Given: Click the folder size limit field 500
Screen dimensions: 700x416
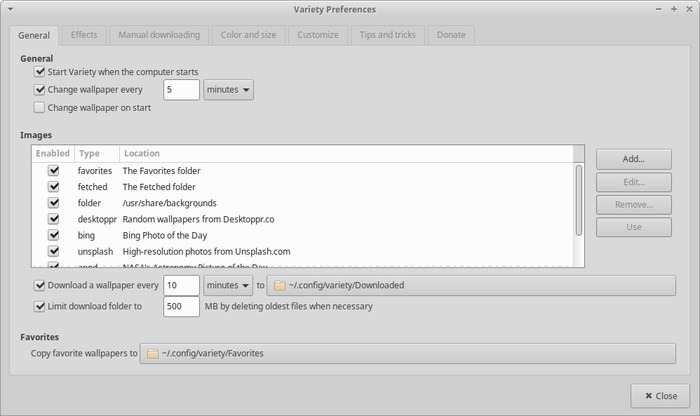Looking at the screenshot, I should click(181, 306).
